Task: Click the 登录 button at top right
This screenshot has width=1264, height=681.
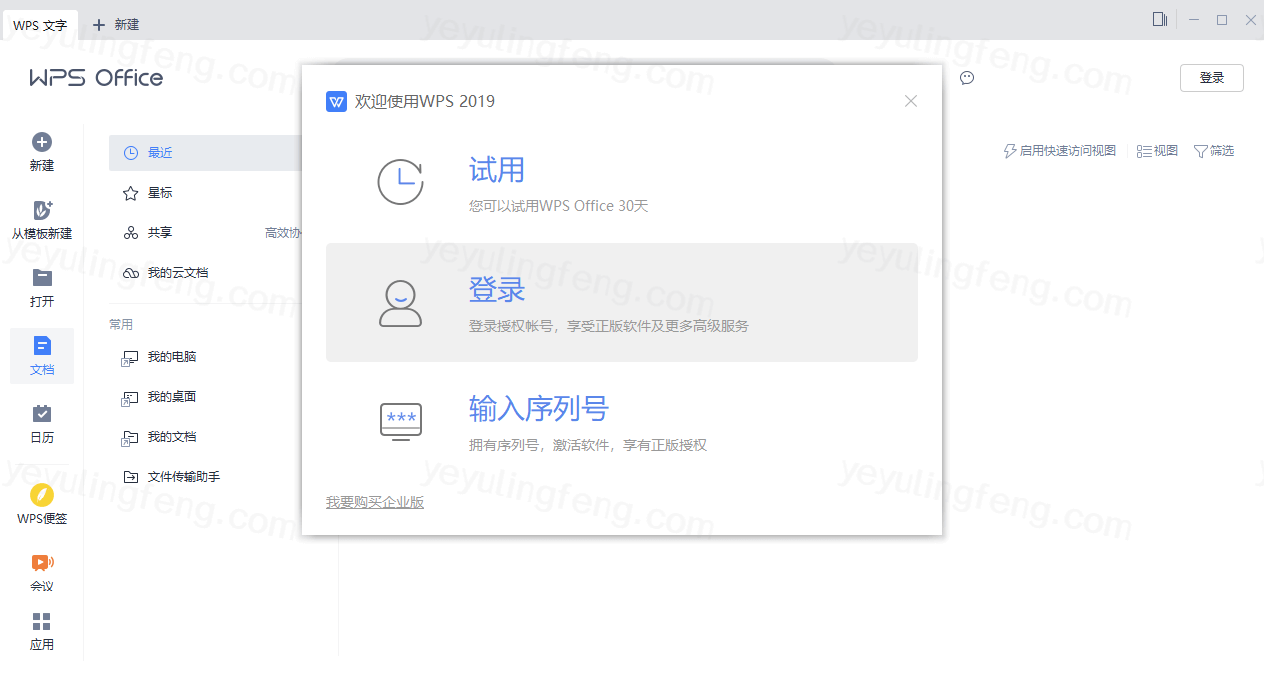Action: [x=1212, y=78]
